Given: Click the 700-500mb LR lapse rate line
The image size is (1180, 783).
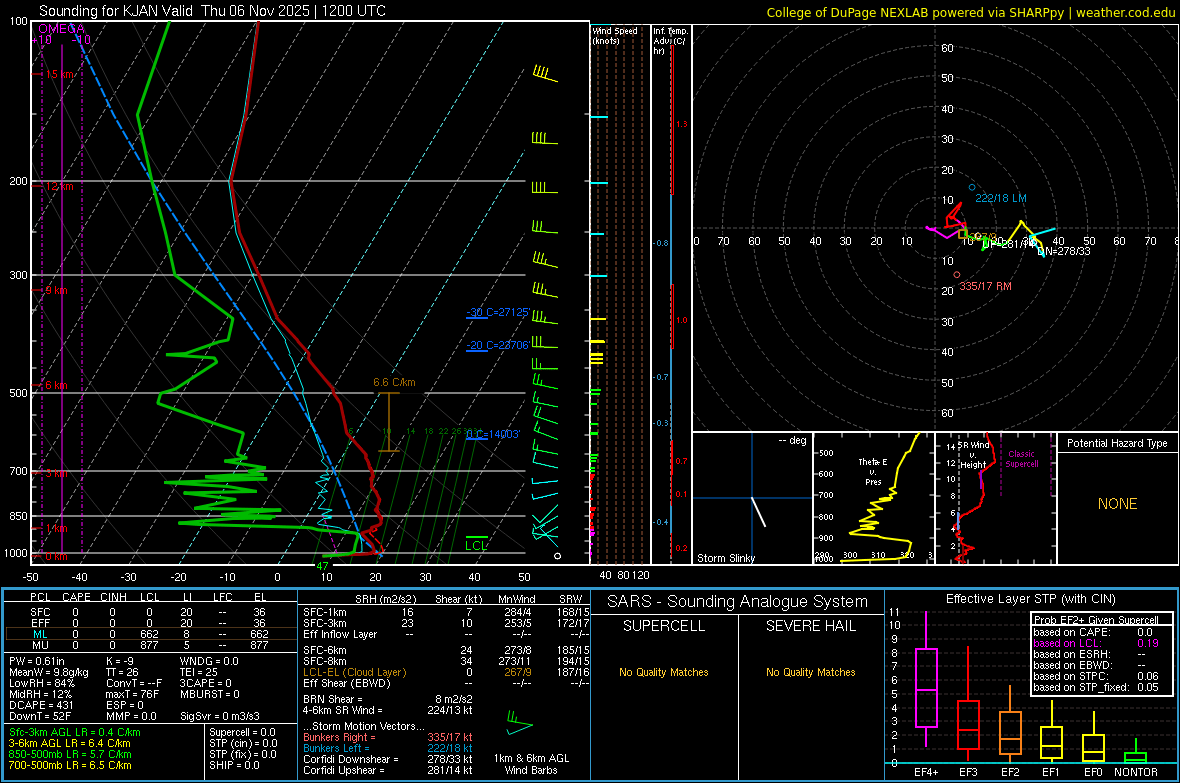Looking at the screenshot, I should point(70,765).
